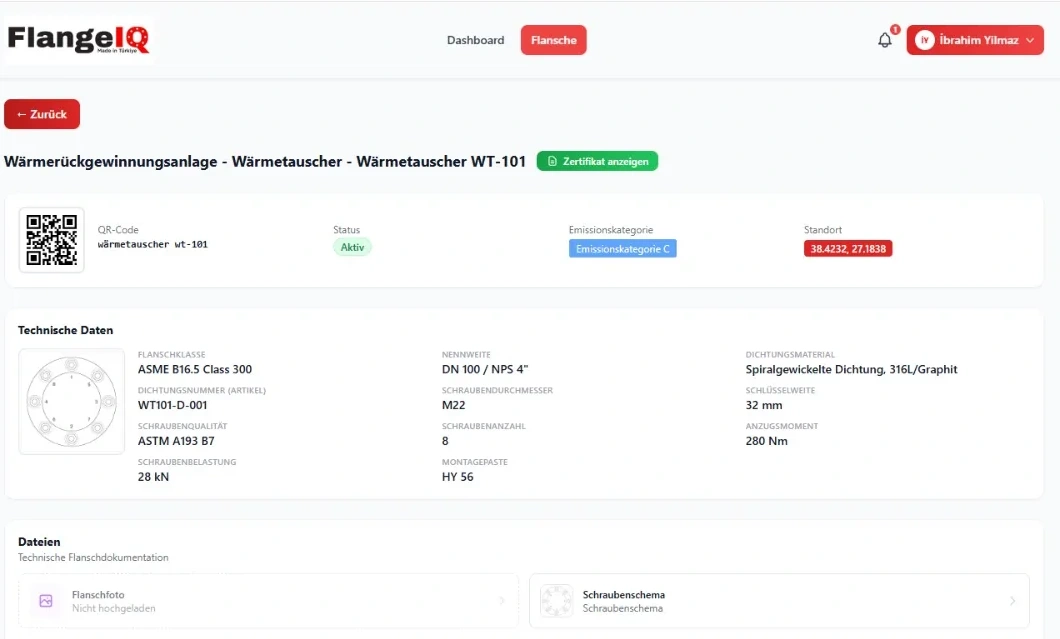Expand the İbrahim Yilmaz user dropdown
Viewport: 1060px width, 639px height.
[975, 40]
